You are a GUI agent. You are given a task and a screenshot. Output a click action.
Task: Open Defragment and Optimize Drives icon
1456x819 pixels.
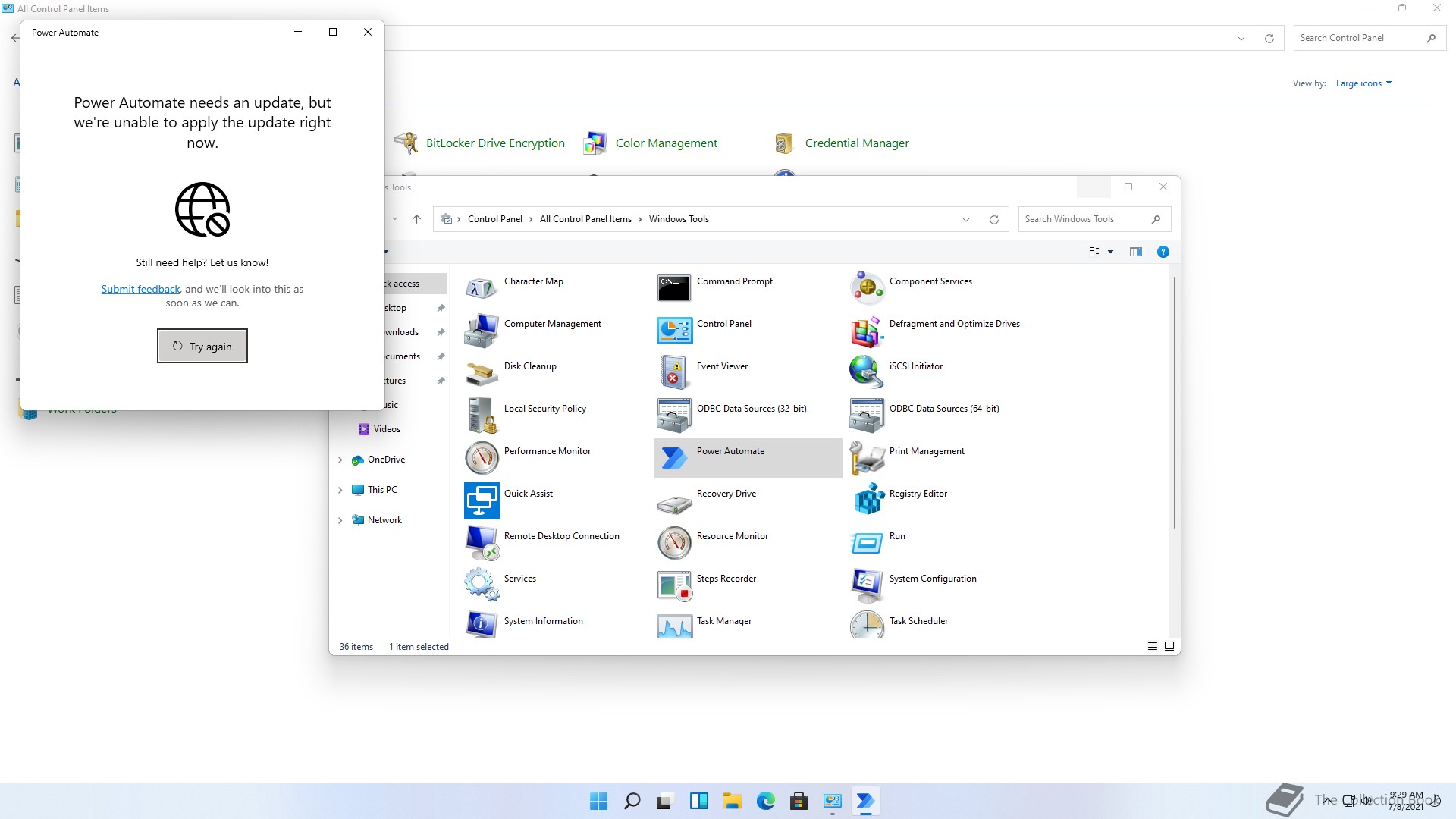pos(867,331)
